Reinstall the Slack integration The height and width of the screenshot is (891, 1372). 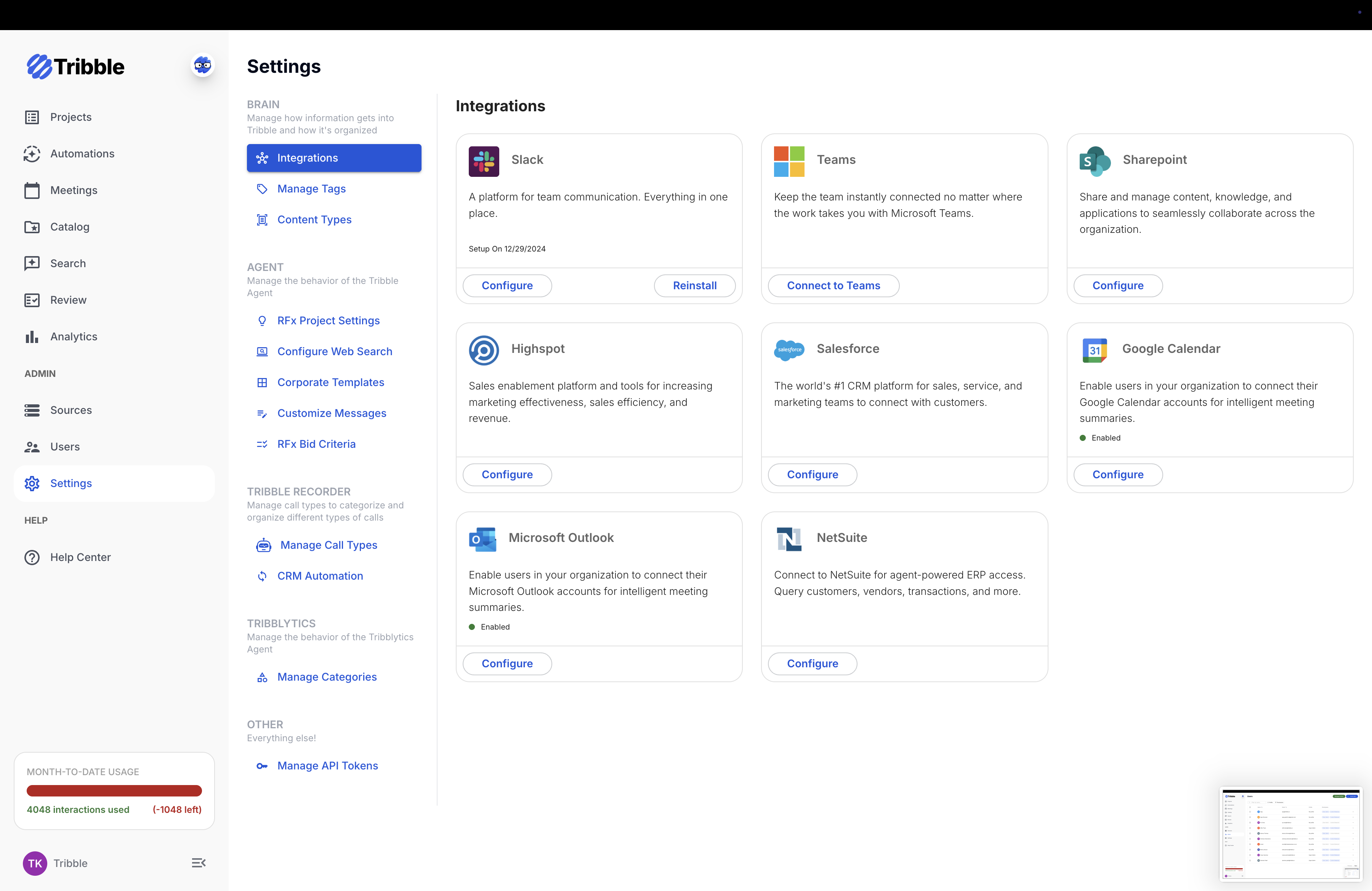pos(695,286)
